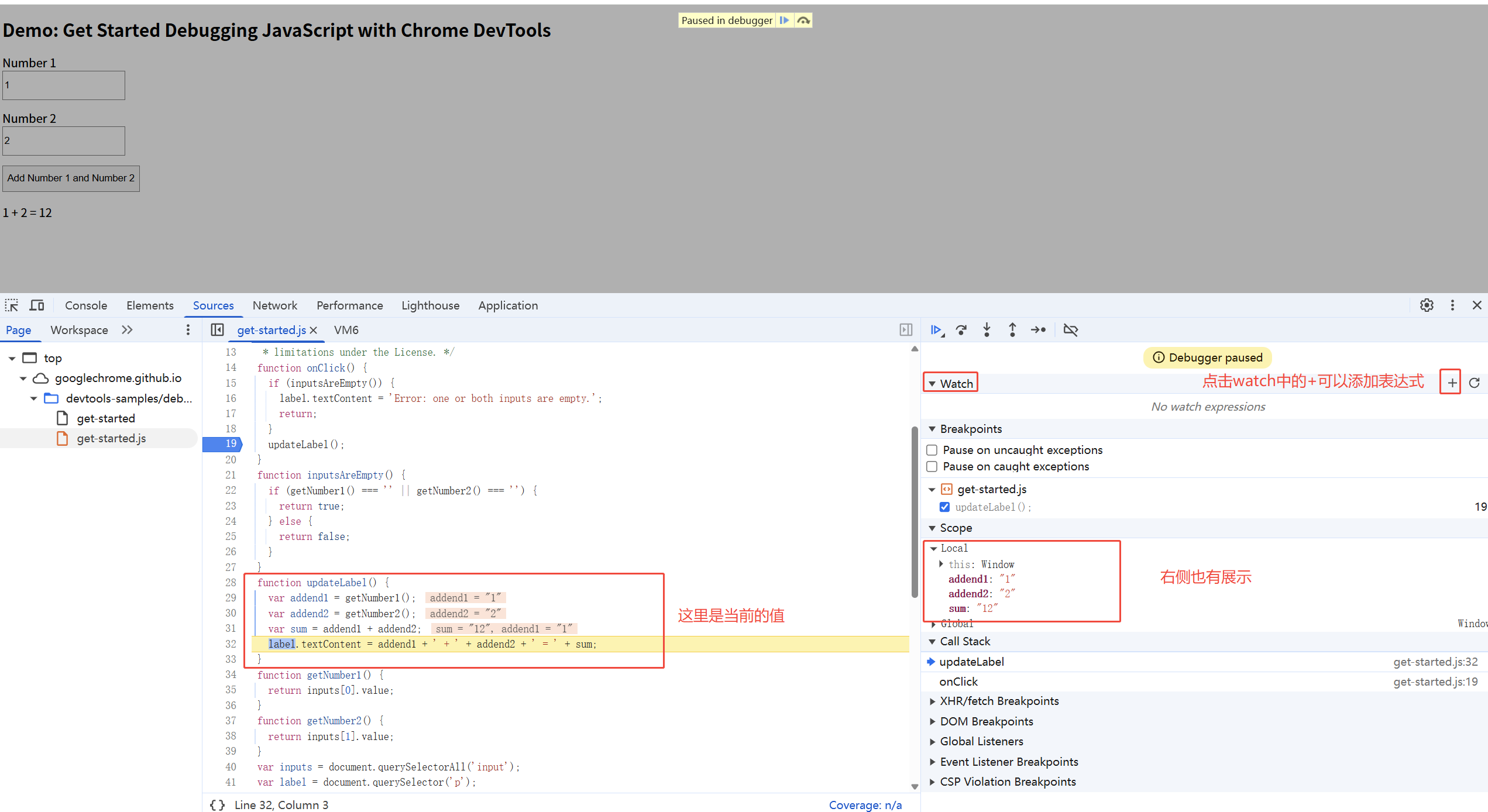Enable Pause on caught exceptions
The image size is (1488, 812).
[x=932, y=466]
